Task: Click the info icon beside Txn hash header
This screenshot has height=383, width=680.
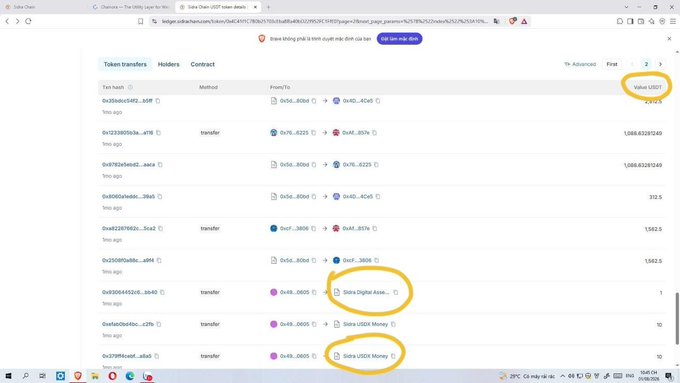Action: pyautogui.click(x=130, y=87)
